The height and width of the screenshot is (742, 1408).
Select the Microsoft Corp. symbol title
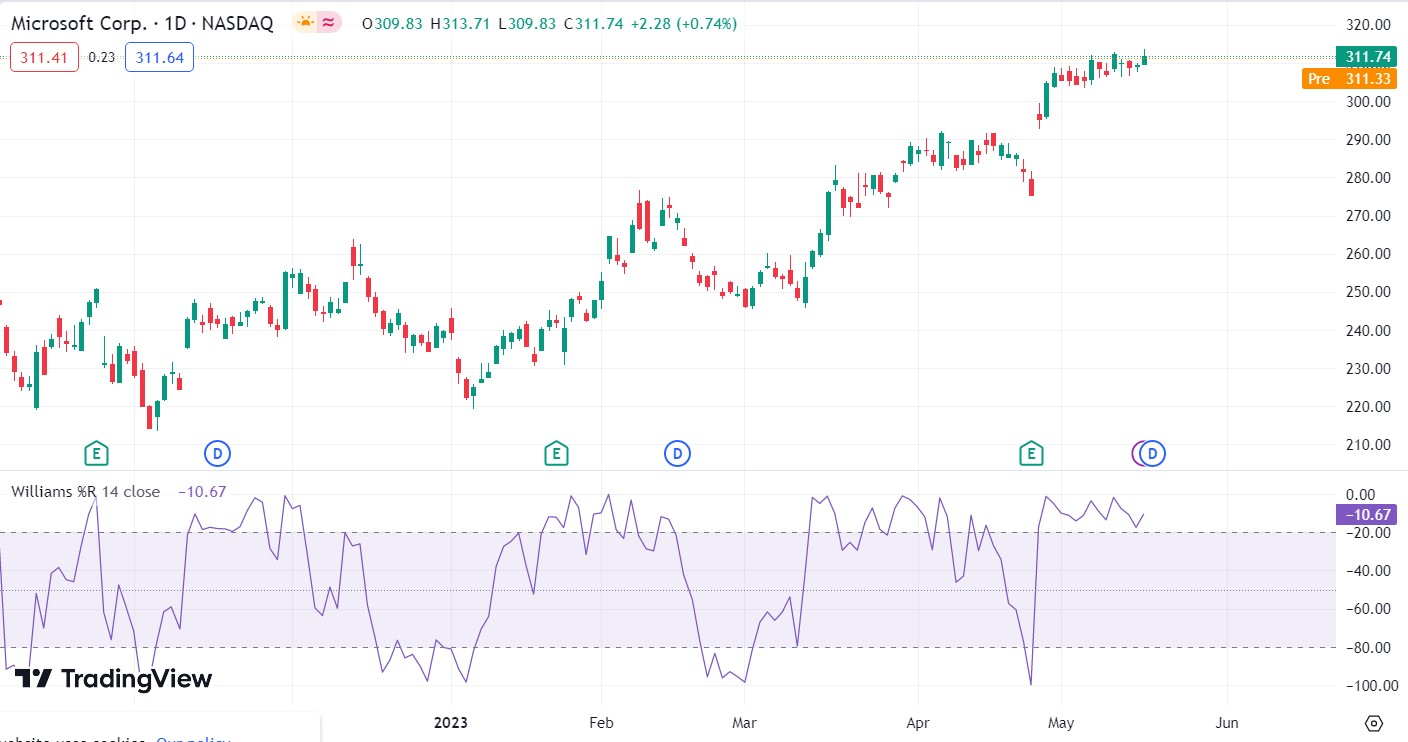click(142, 24)
